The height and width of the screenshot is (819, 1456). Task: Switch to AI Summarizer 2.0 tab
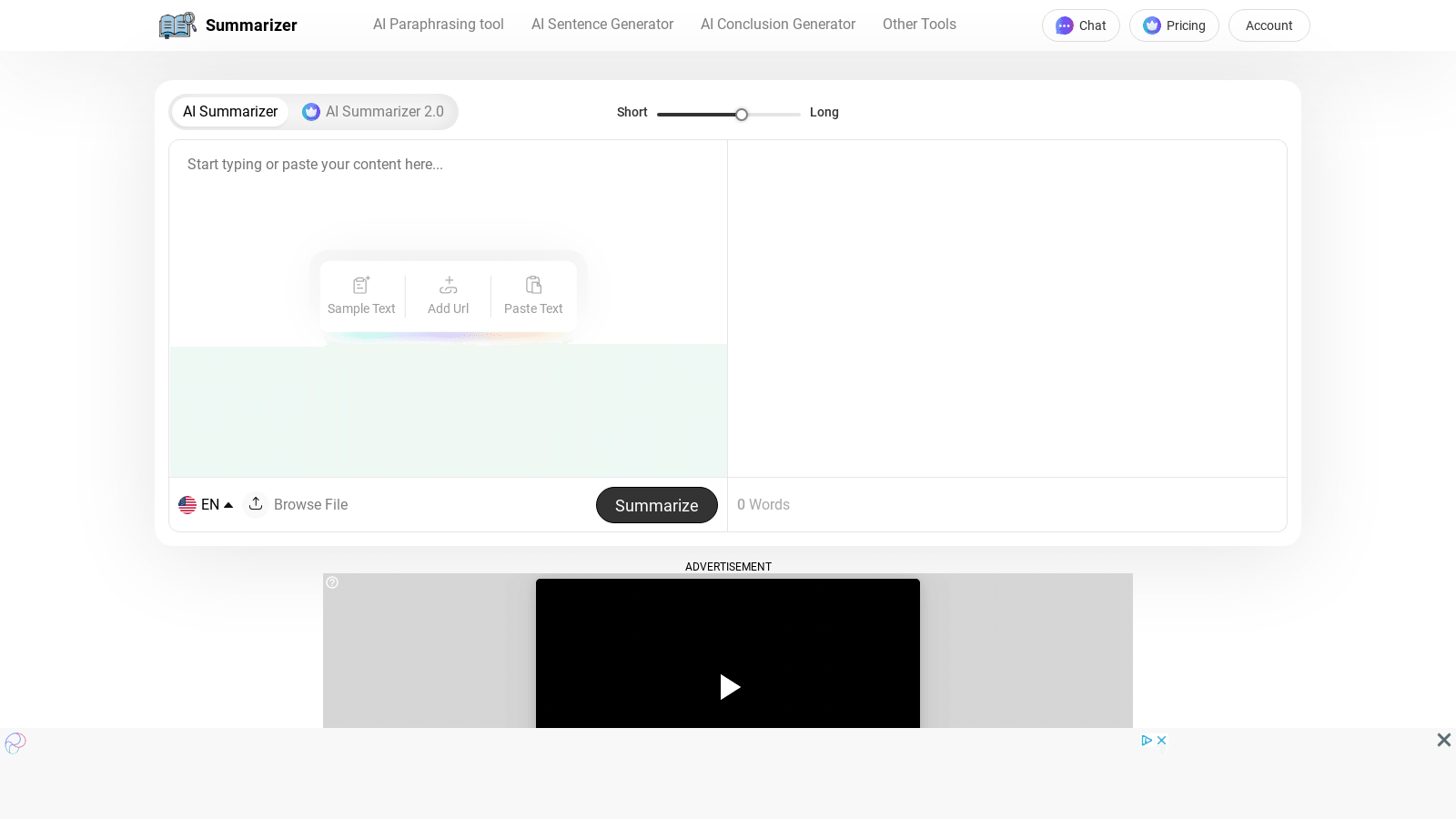pos(373,112)
